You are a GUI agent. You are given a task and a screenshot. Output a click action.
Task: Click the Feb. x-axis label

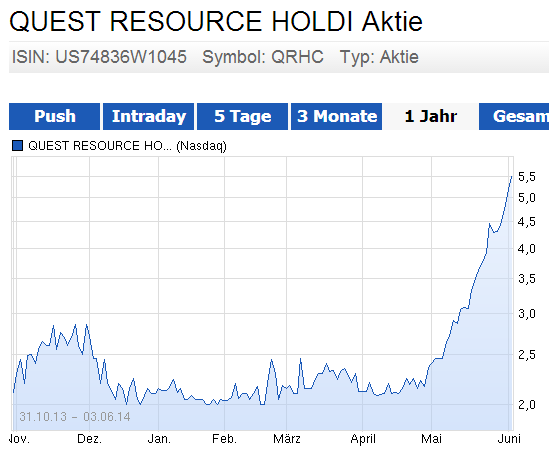(224, 439)
